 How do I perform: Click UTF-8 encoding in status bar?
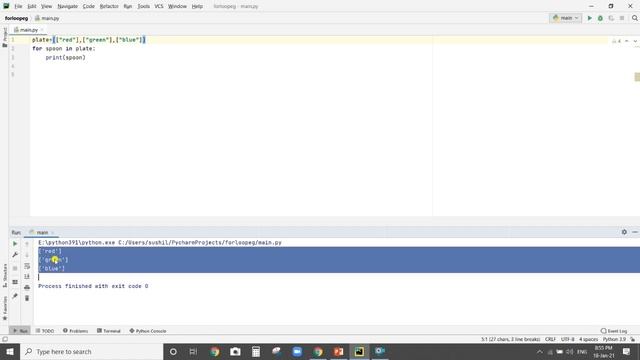click(567, 339)
